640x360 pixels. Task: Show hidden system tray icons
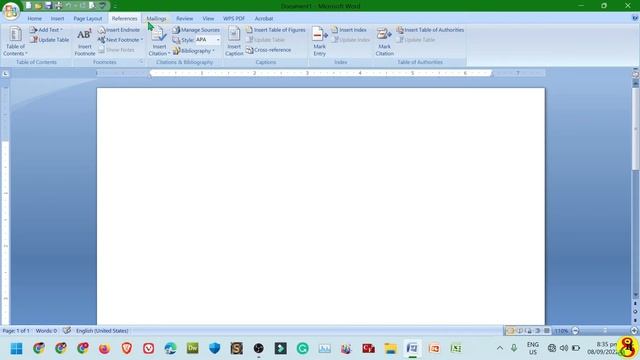pos(500,348)
